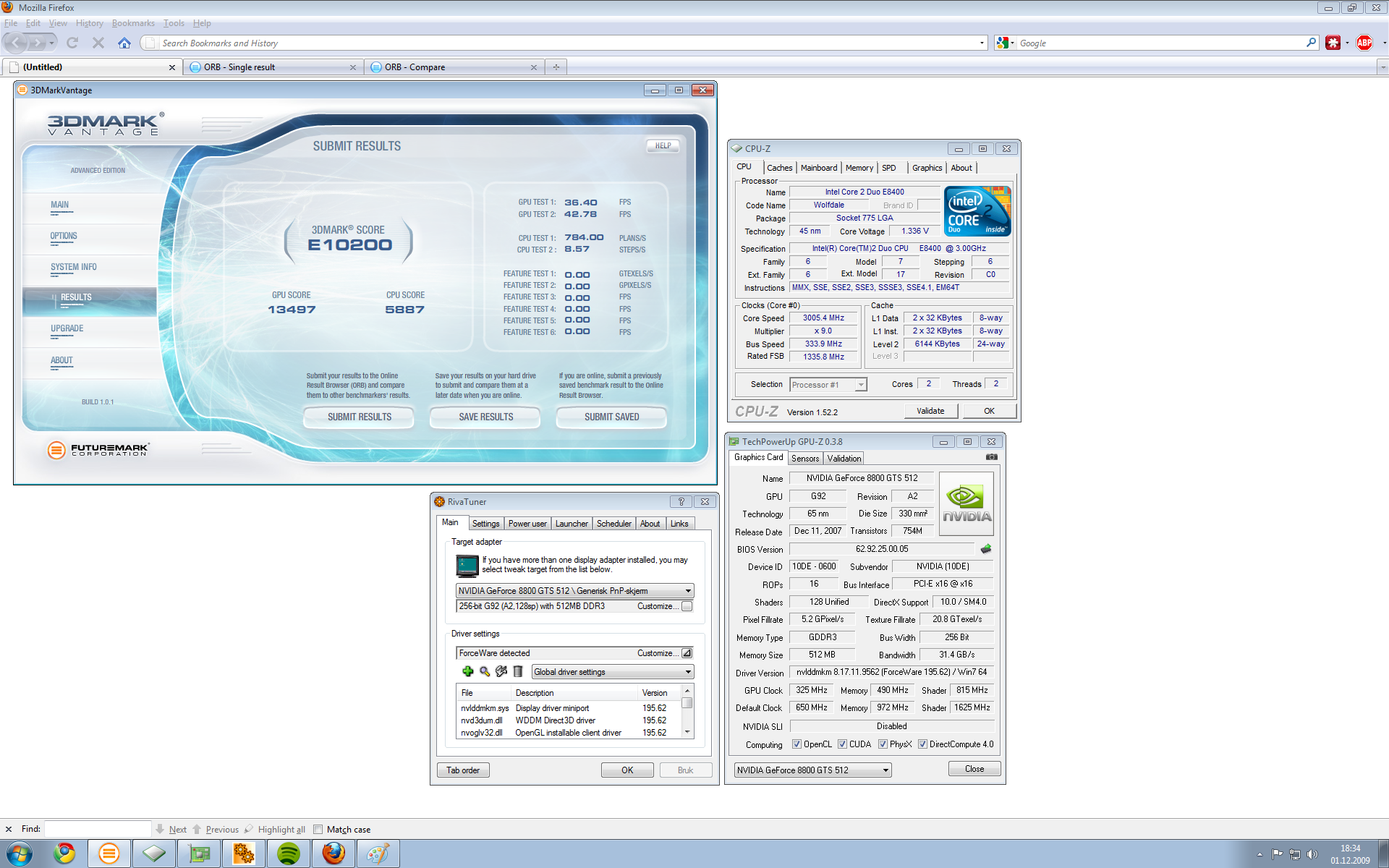
Task: Open the search engine selector dropdown
Action: (1005, 43)
